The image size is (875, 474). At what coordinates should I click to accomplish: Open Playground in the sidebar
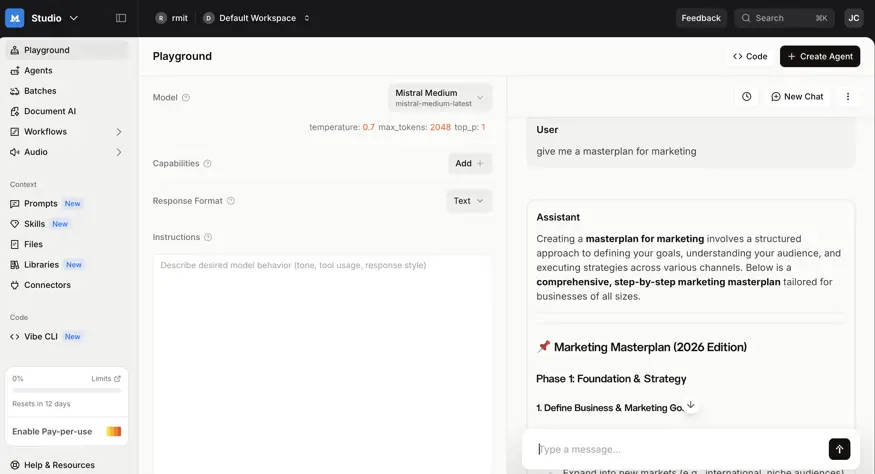click(66, 50)
